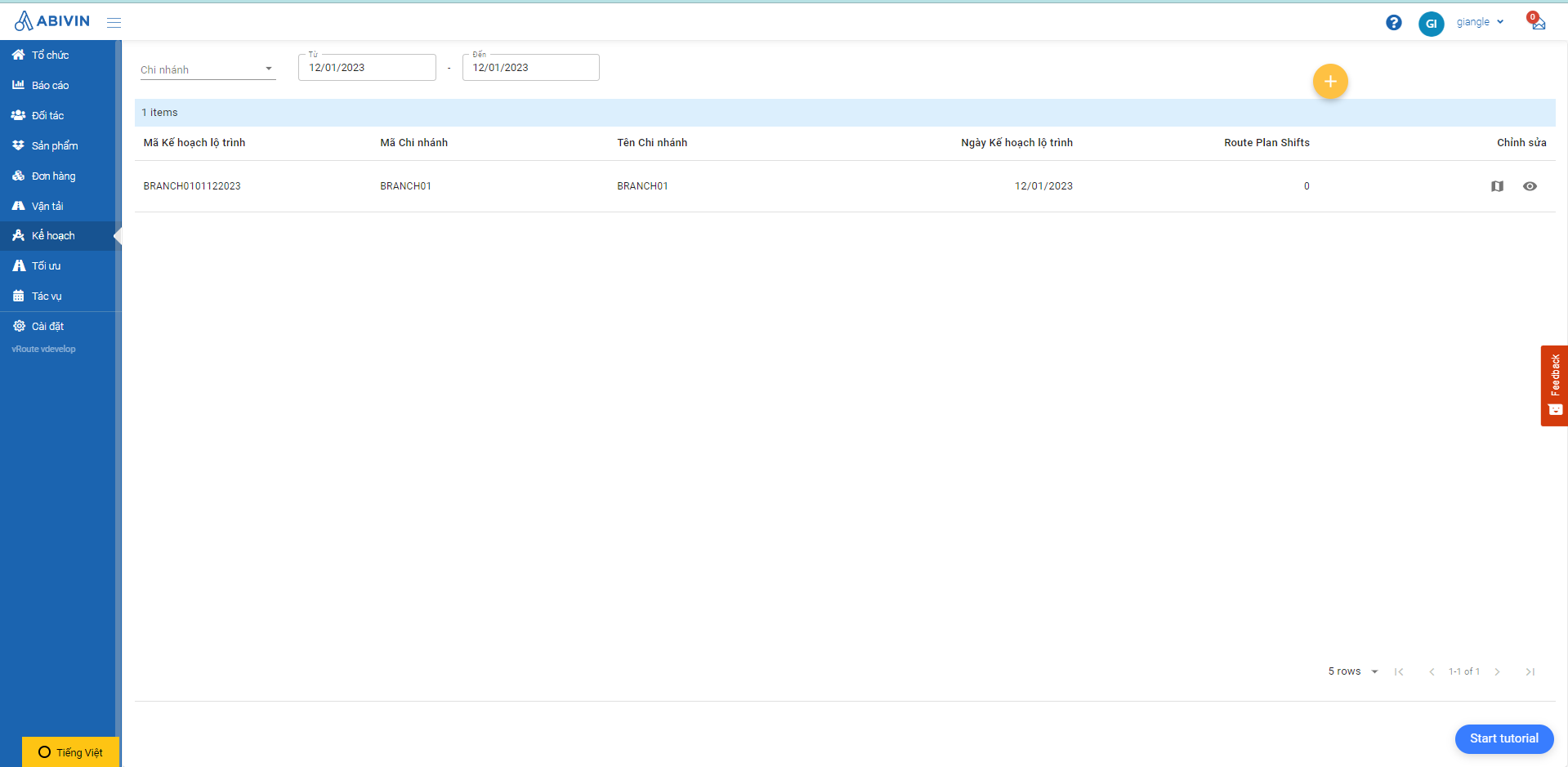Open map icon for BRANCH0101122023 row
Viewport: 1568px width, 767px height.
point(1497,186)
